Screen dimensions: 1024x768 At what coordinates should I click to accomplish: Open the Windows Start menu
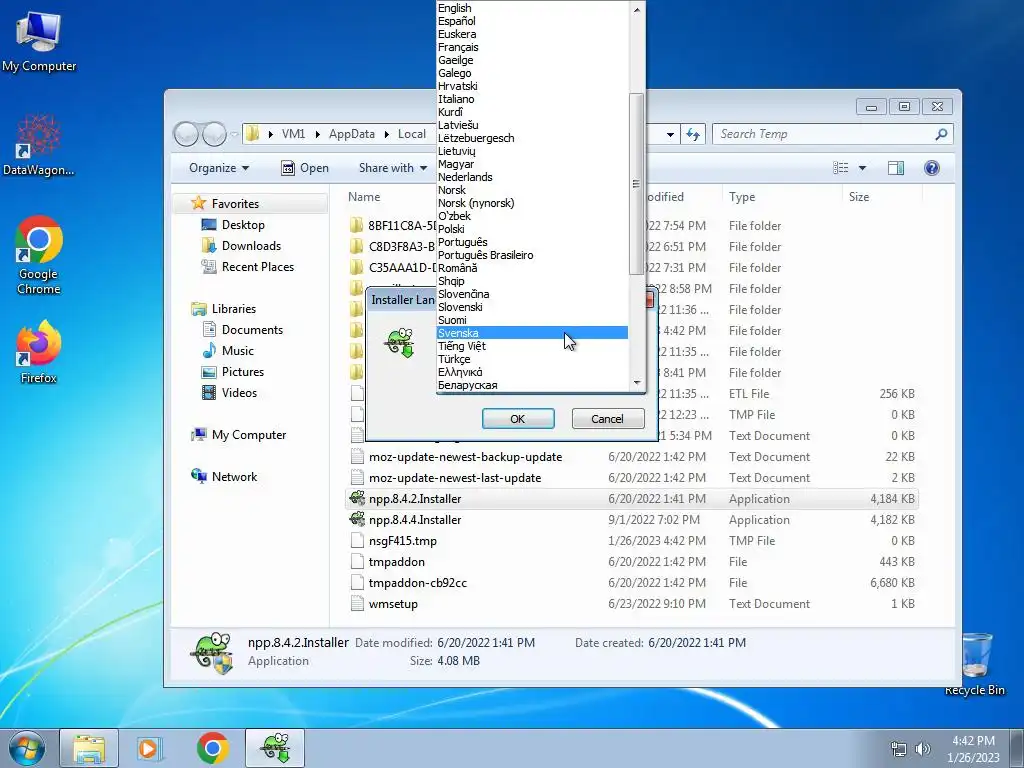tap(27, 748)
